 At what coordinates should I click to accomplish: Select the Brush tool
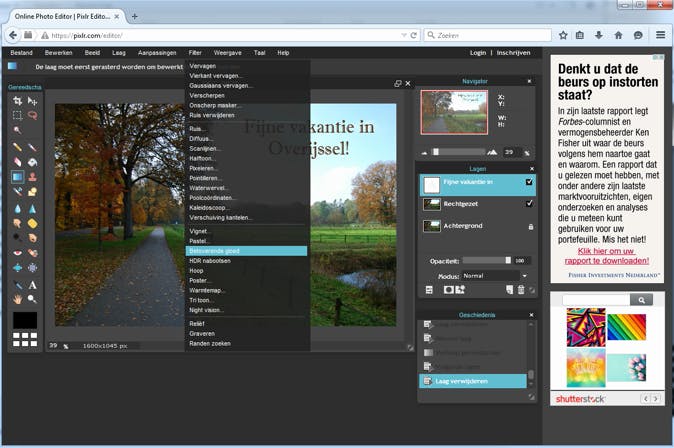click(32, 147)
